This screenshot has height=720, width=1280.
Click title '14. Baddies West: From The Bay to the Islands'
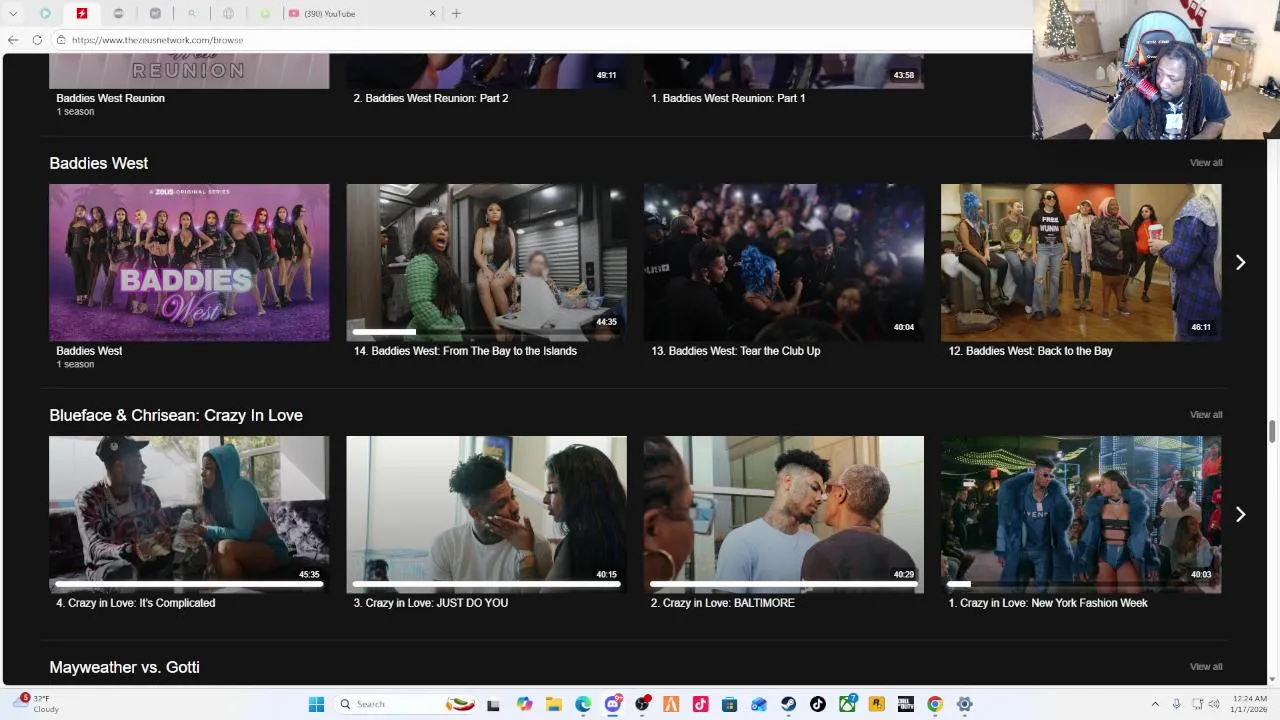(465, 351)
